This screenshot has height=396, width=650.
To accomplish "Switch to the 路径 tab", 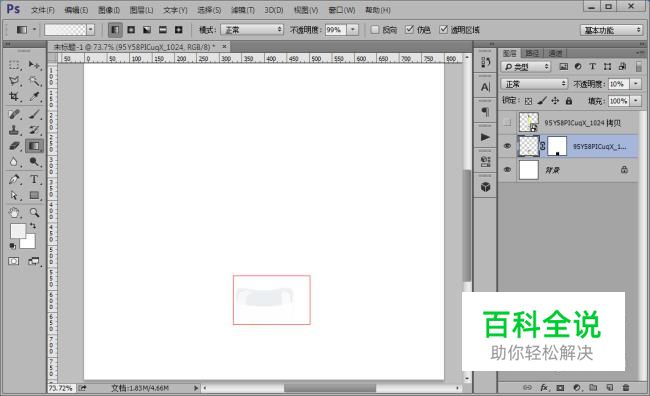I will 532,53.
